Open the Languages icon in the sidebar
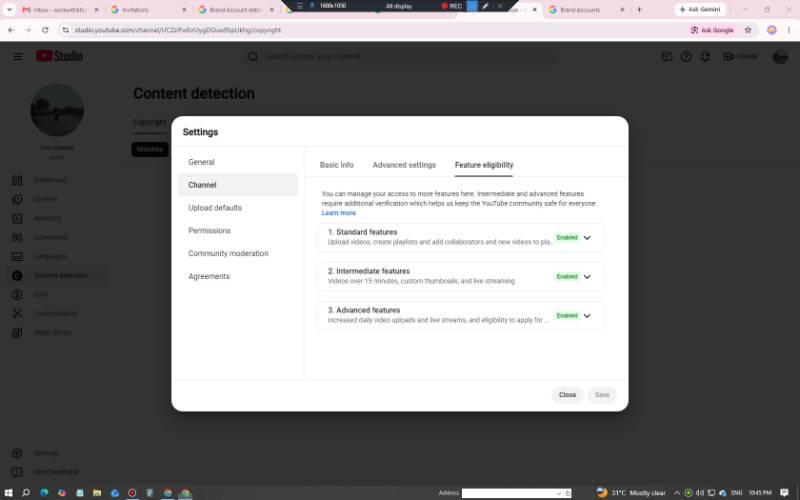 tap(17, 256)
